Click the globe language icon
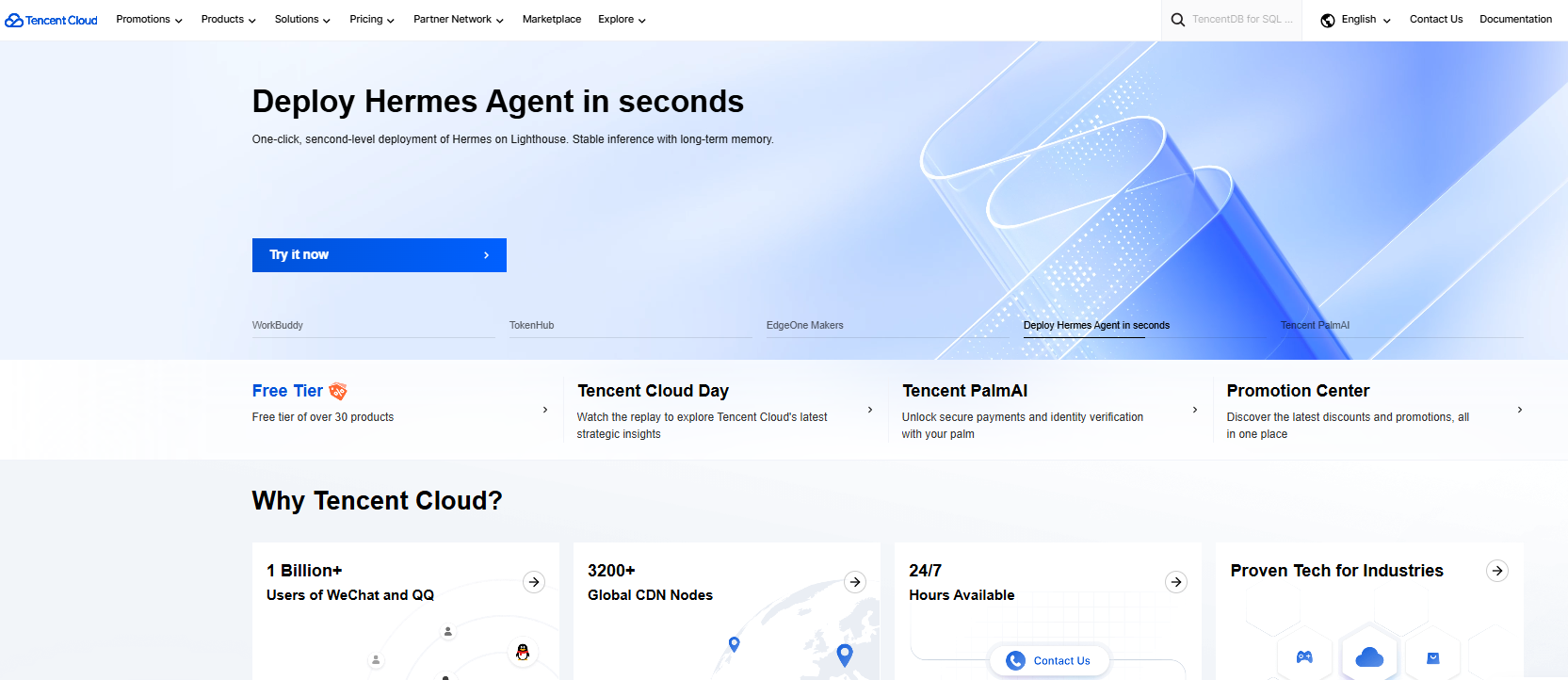This screenshot has height=680, width=1568. point(1328,20)
